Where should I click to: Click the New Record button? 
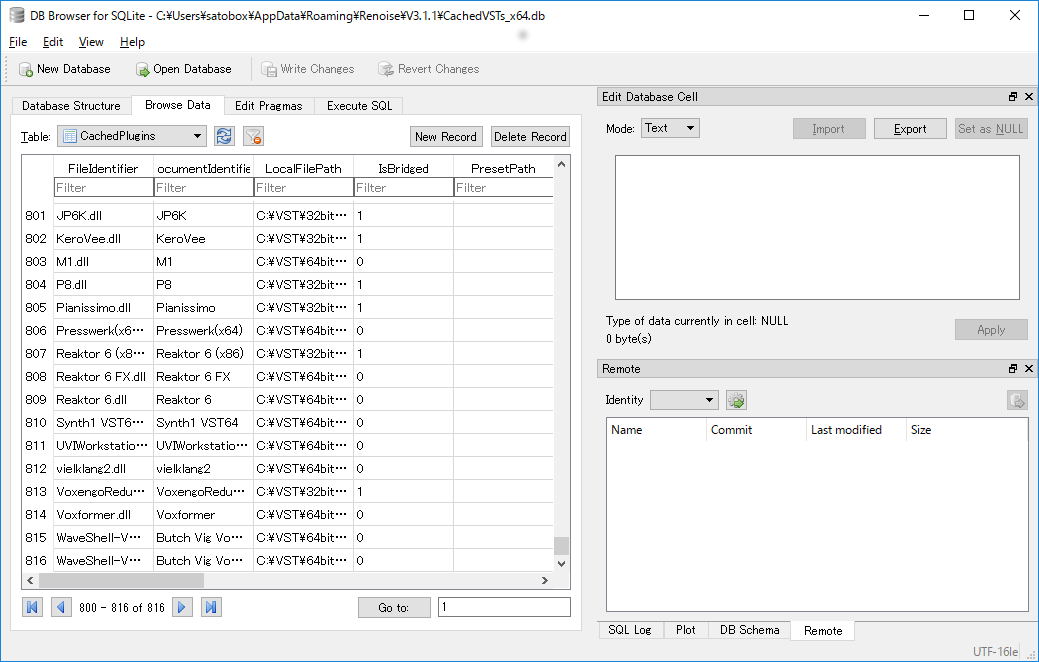[x=446, y=137]
